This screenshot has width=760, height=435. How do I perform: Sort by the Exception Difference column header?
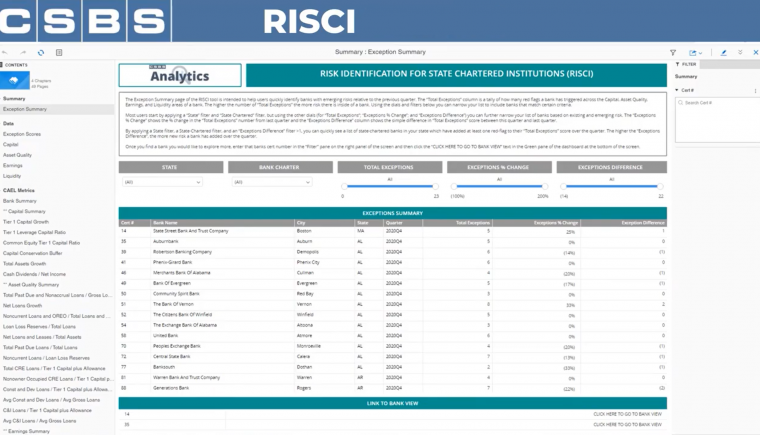(623, 223)
